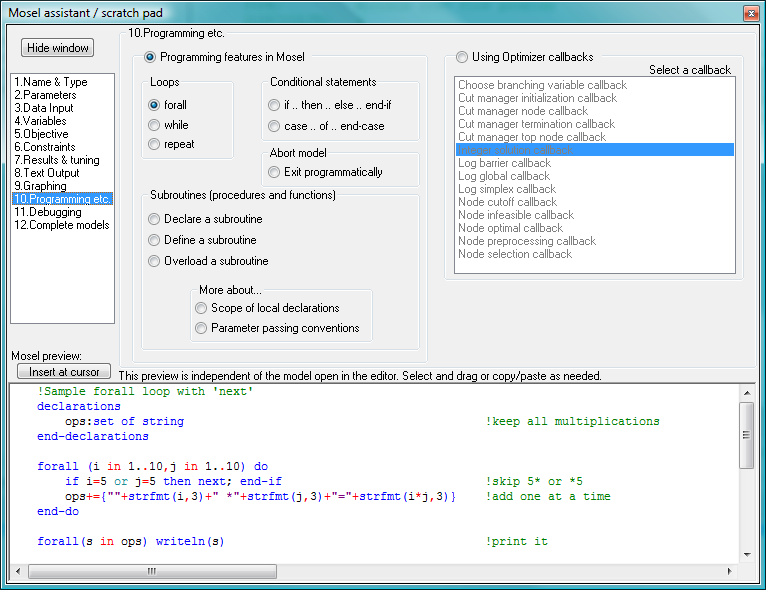Select Overload a subroutine option
This screenshot has height=590, width=766.
tap(154, 261)
